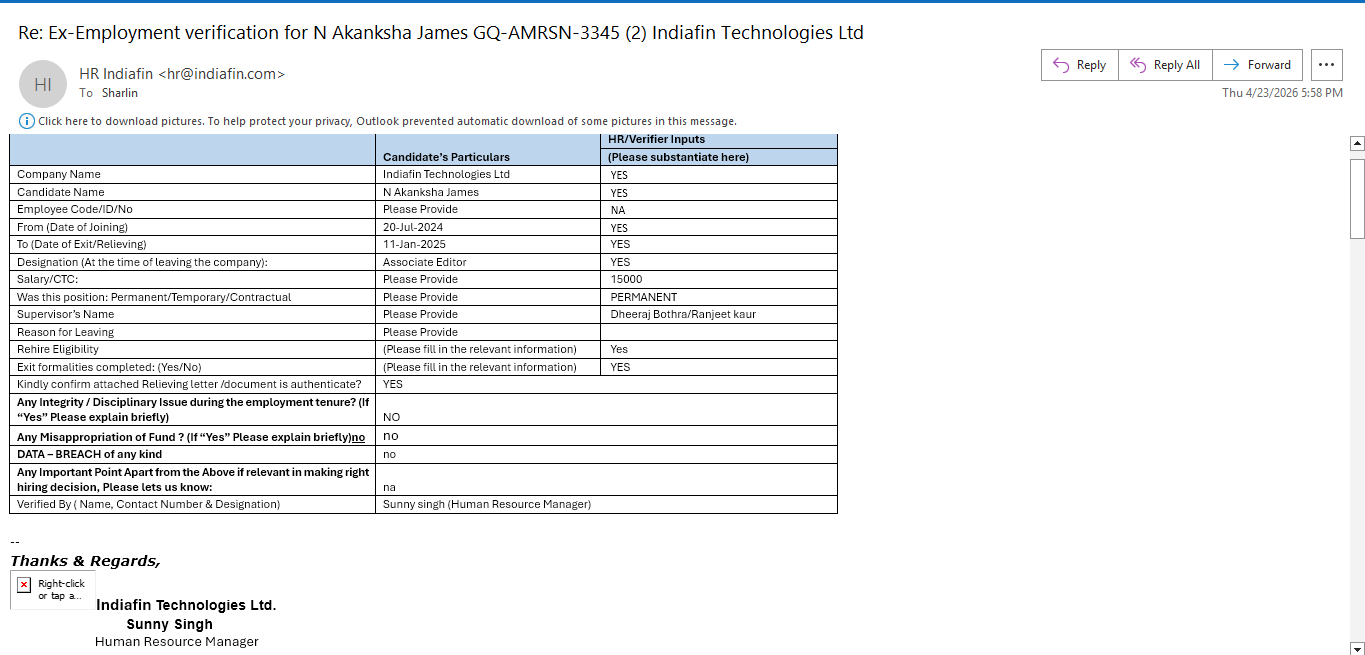Click the Reply button label
Image resolution: width=1365 pixels, height=655 pixels.
pos(1091,65)
